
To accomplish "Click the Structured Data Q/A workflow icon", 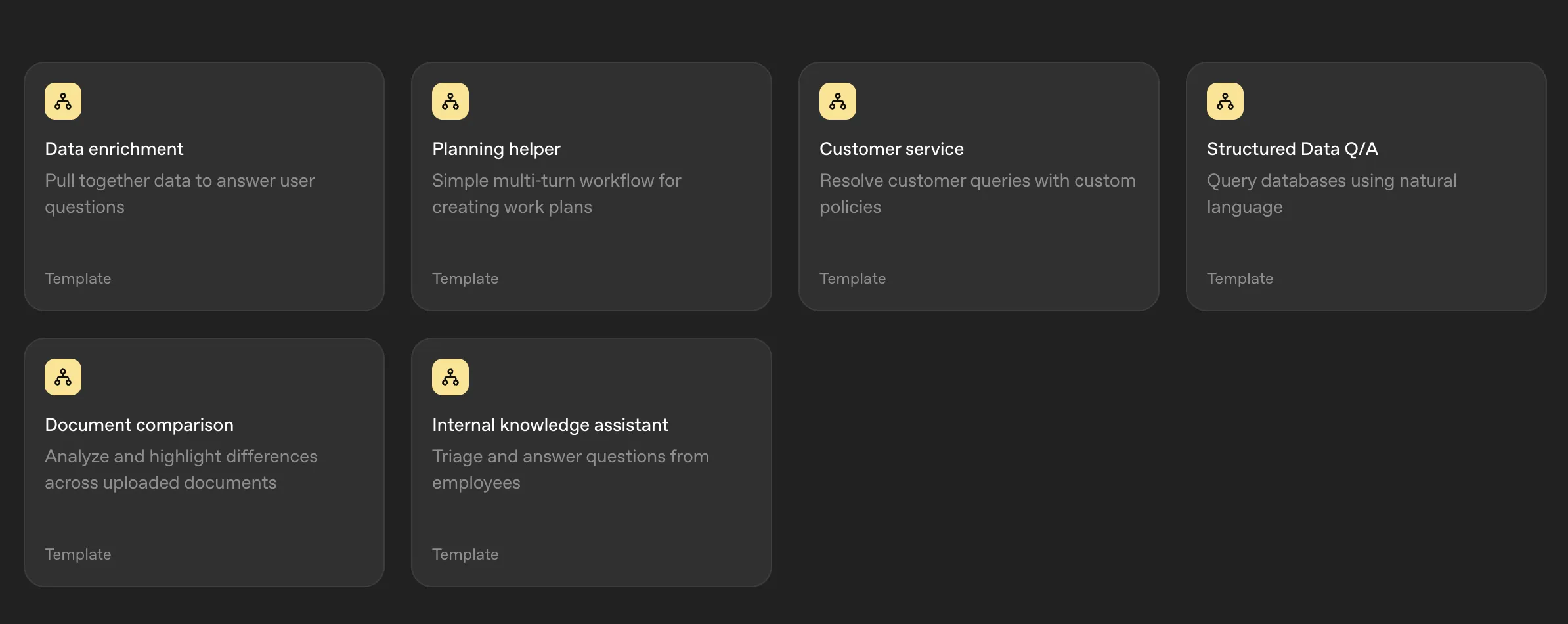I will (1225, 100).
